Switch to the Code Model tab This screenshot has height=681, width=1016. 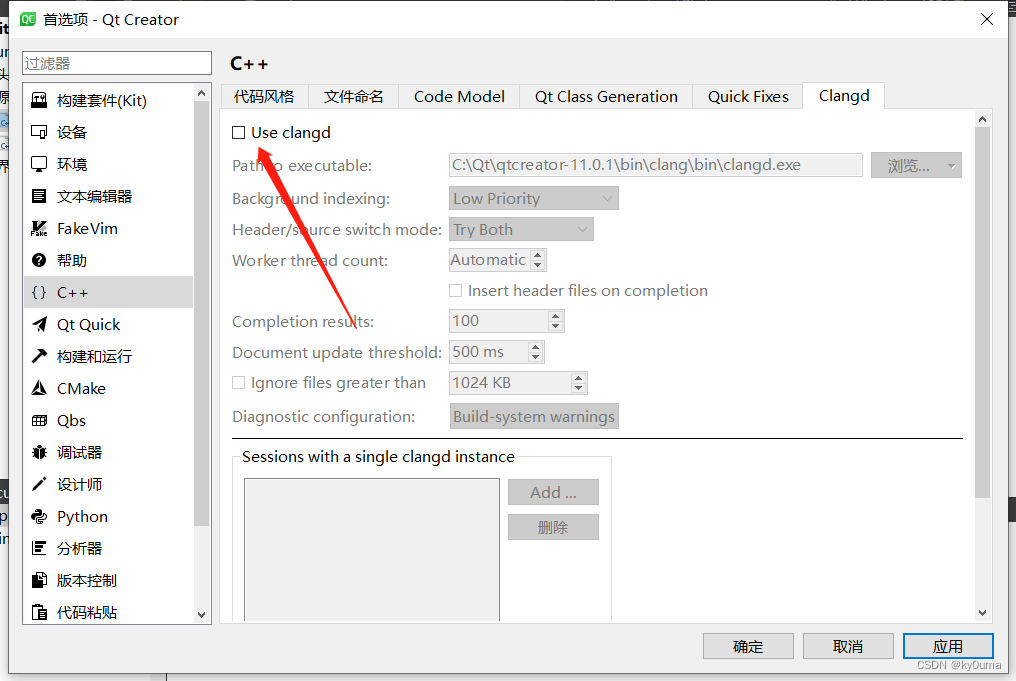coord(459,97)
